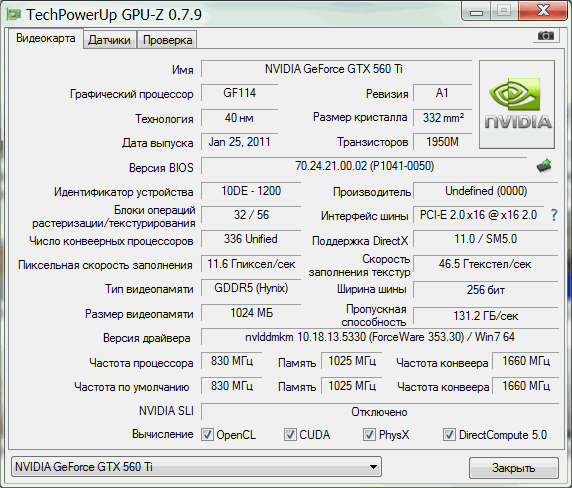This screenshot has height=488, width=572.
Task: Click the 46.5 Гтекстел/сек texture fillrate
Action: 486,264
